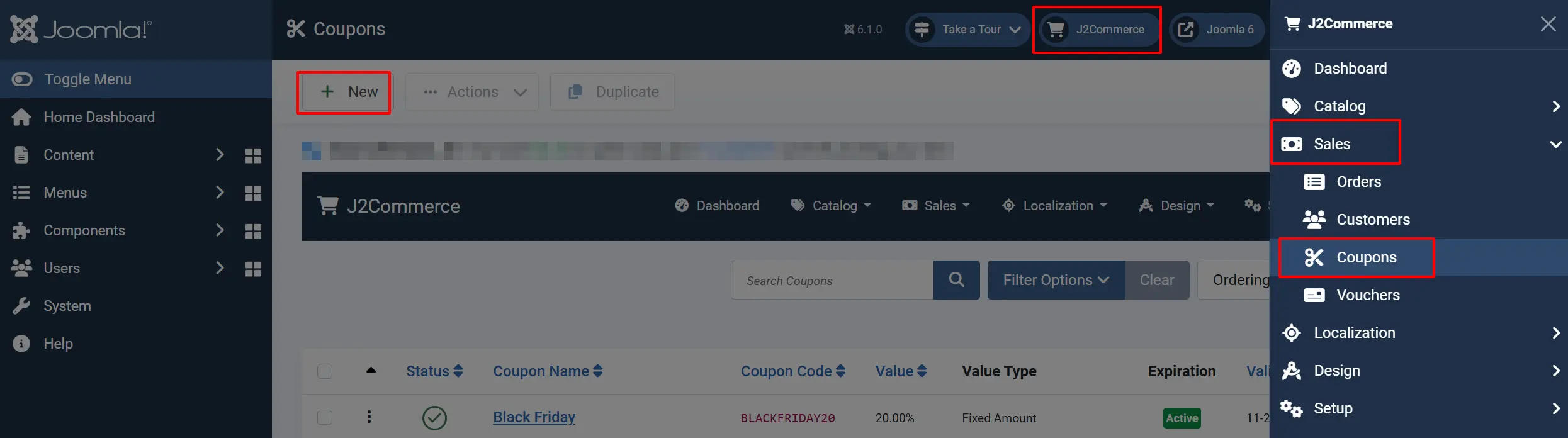Click the Joomla! logo
1568x438 pixels.
pyautogui.click(x=81, y=29)
